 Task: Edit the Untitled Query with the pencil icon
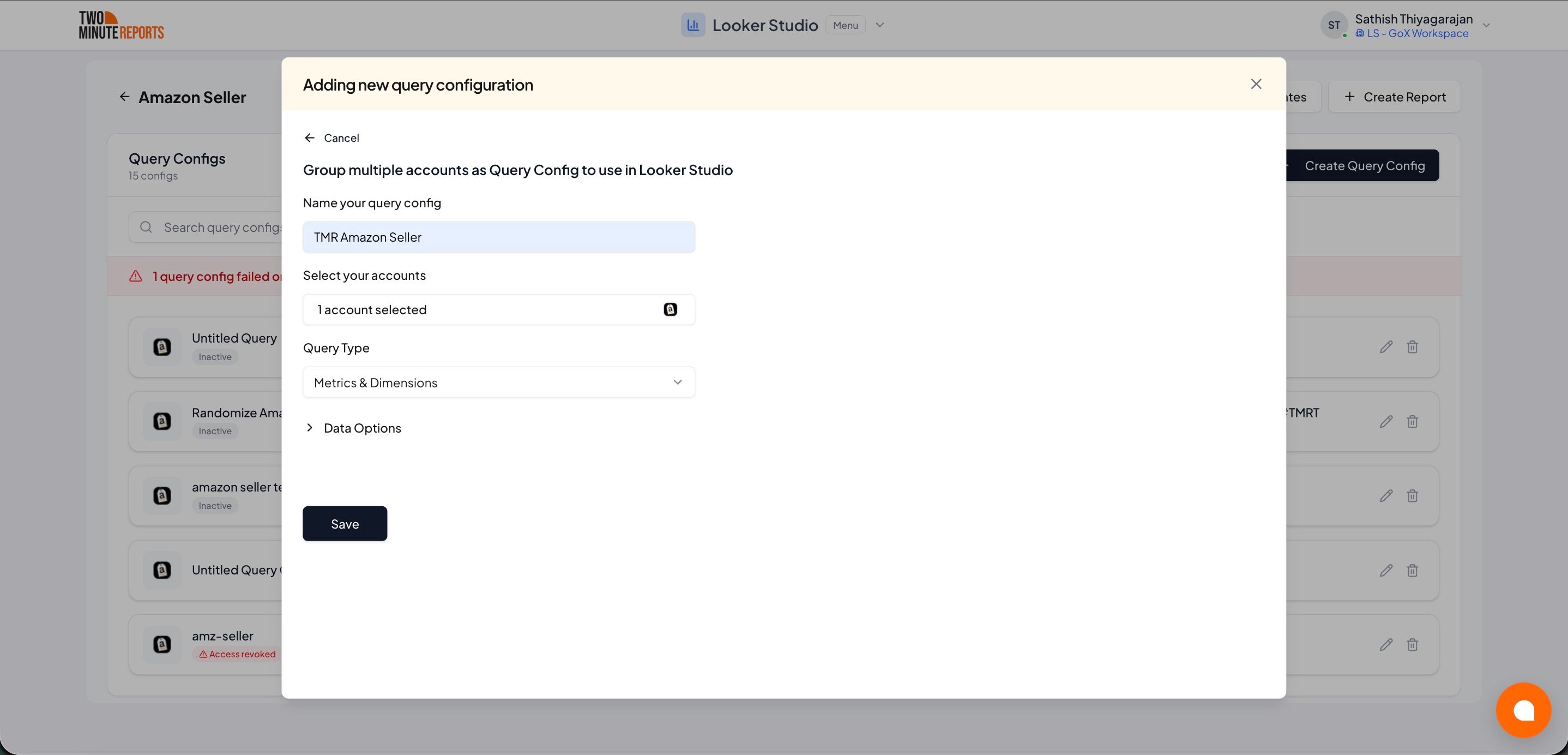(x=1386, y=346)
